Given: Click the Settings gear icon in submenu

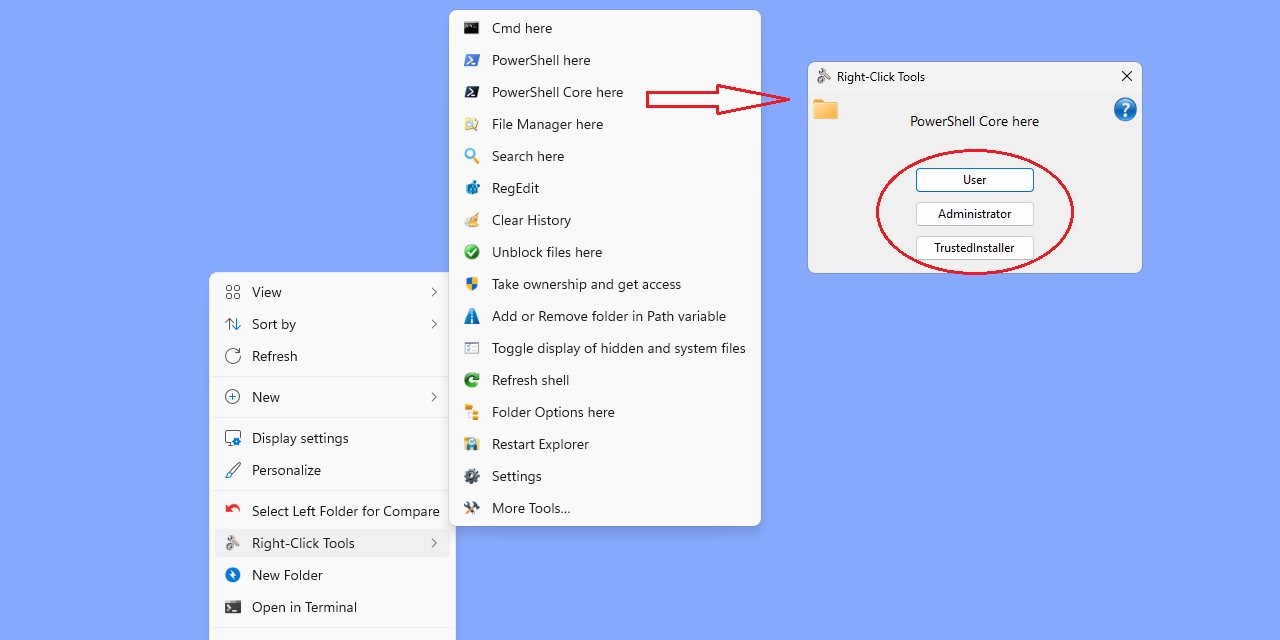Looking at the screenshot, I should [472, 476].
